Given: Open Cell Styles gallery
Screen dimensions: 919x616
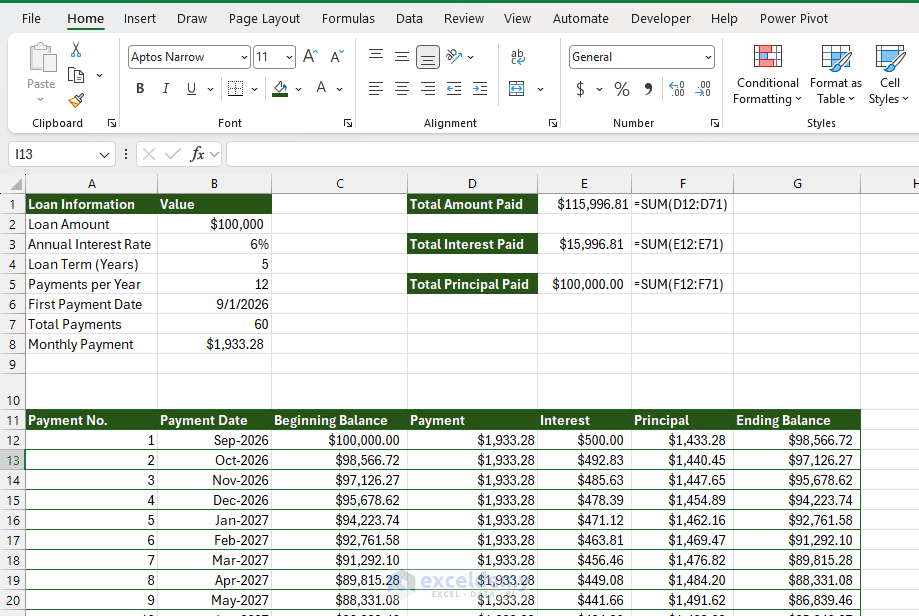Looking at the screenshot, I should [889, 74].
